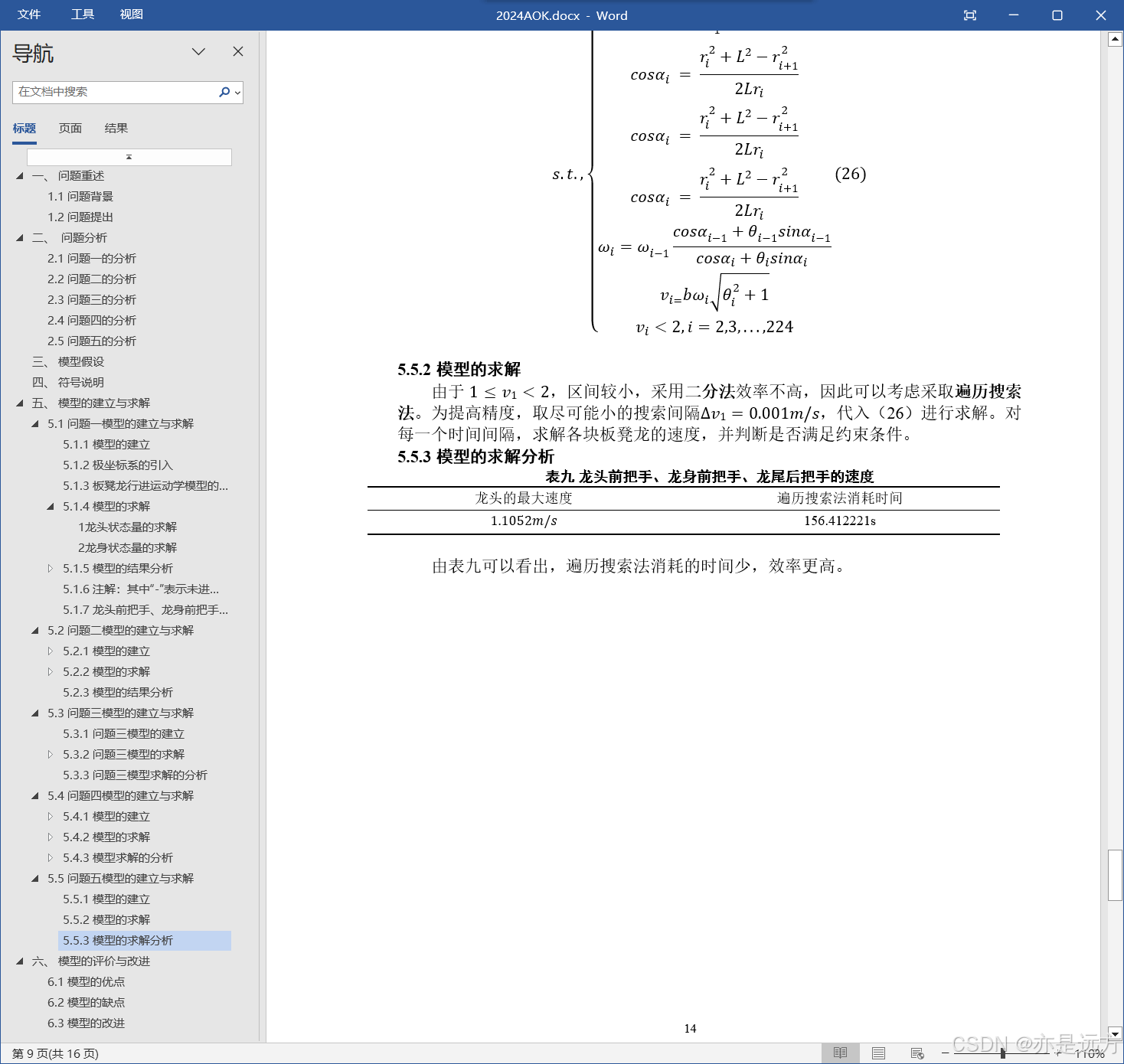Open the 文件 menu
The height and width of the screenshot is (1064, 1124).
29,15
